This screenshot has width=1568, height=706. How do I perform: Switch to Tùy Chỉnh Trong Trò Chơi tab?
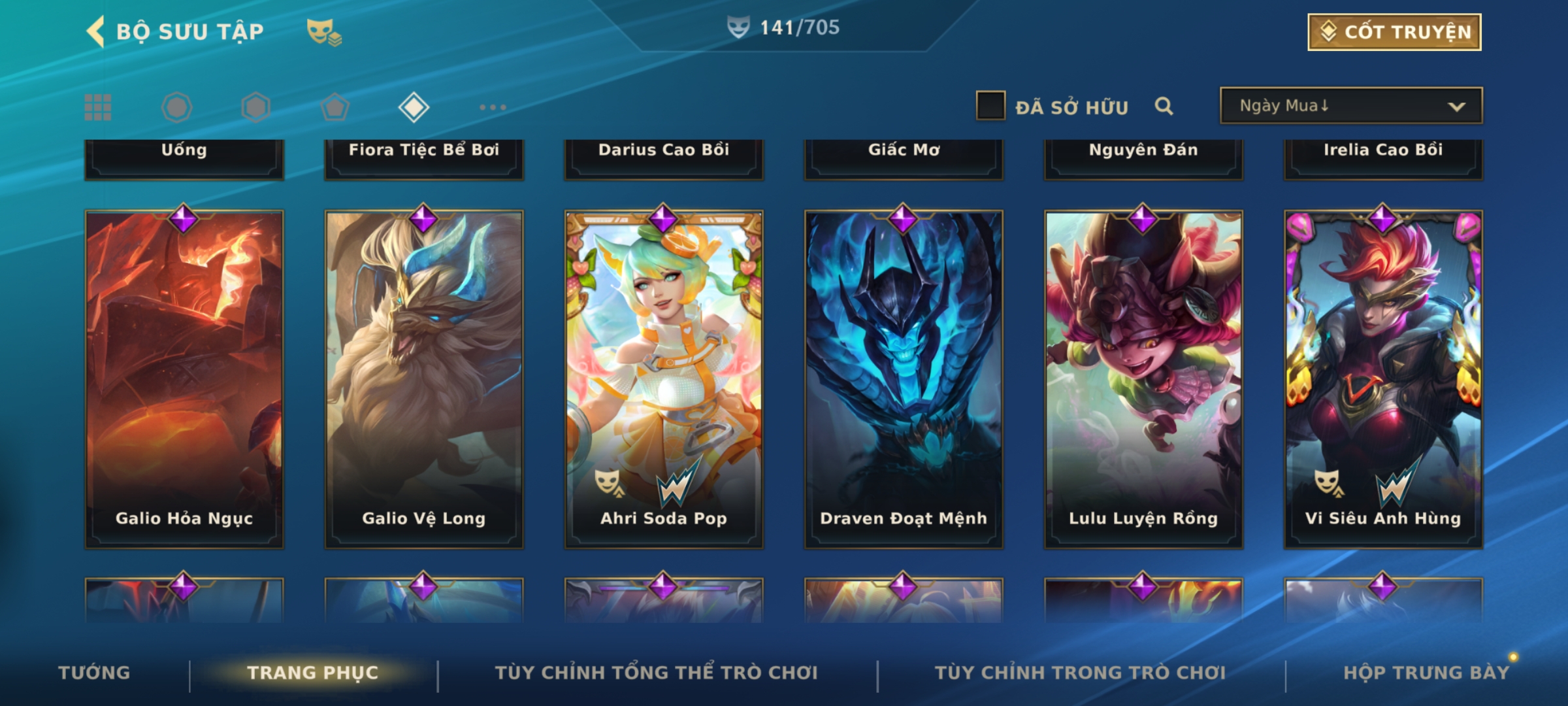pyautogui.click(x=1080, y=673)
